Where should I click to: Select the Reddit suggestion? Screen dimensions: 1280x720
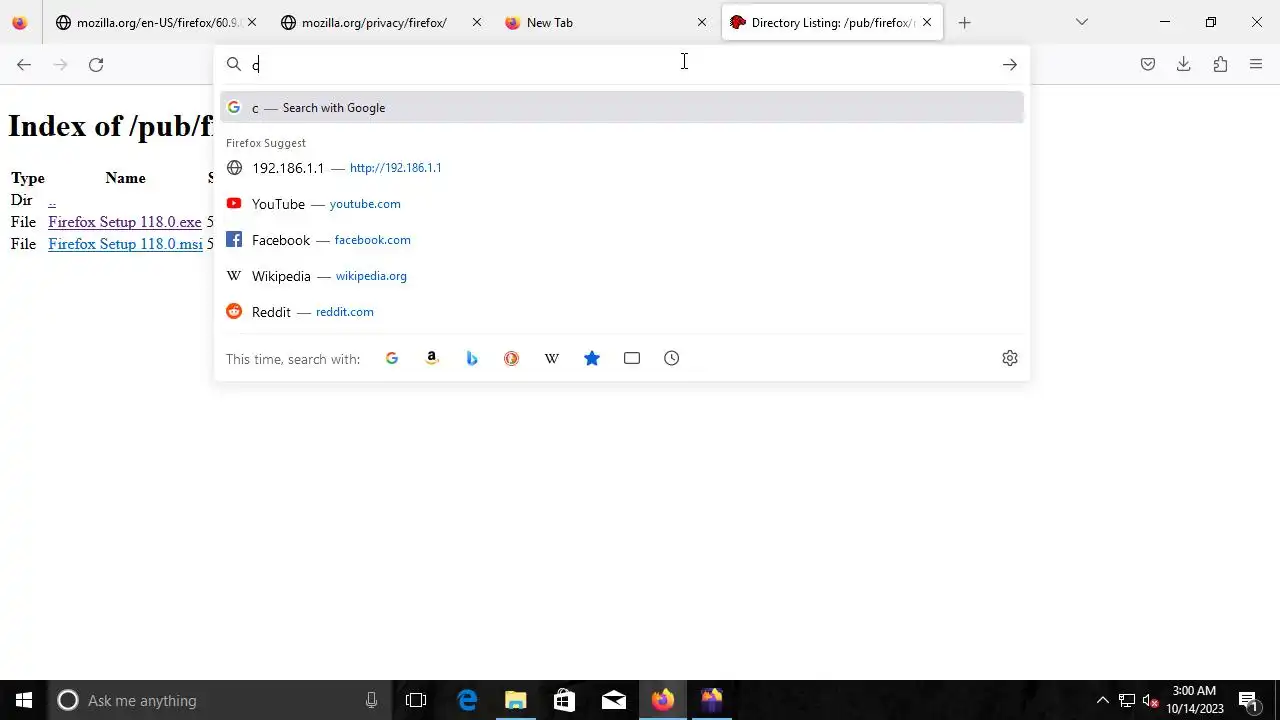point(622,312)
